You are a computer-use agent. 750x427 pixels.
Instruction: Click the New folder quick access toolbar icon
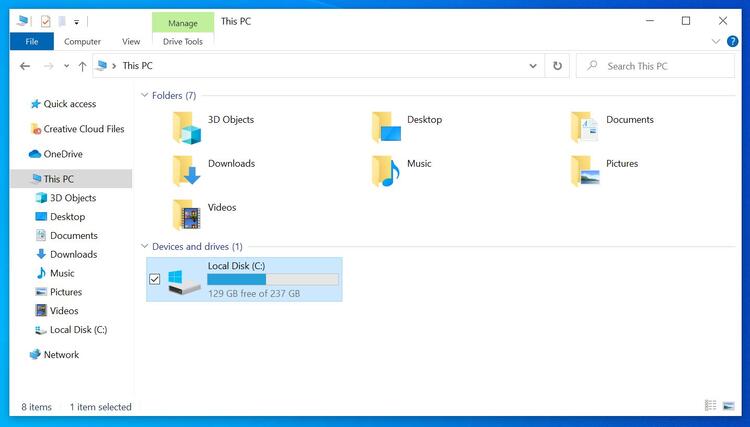coord(62,21)
